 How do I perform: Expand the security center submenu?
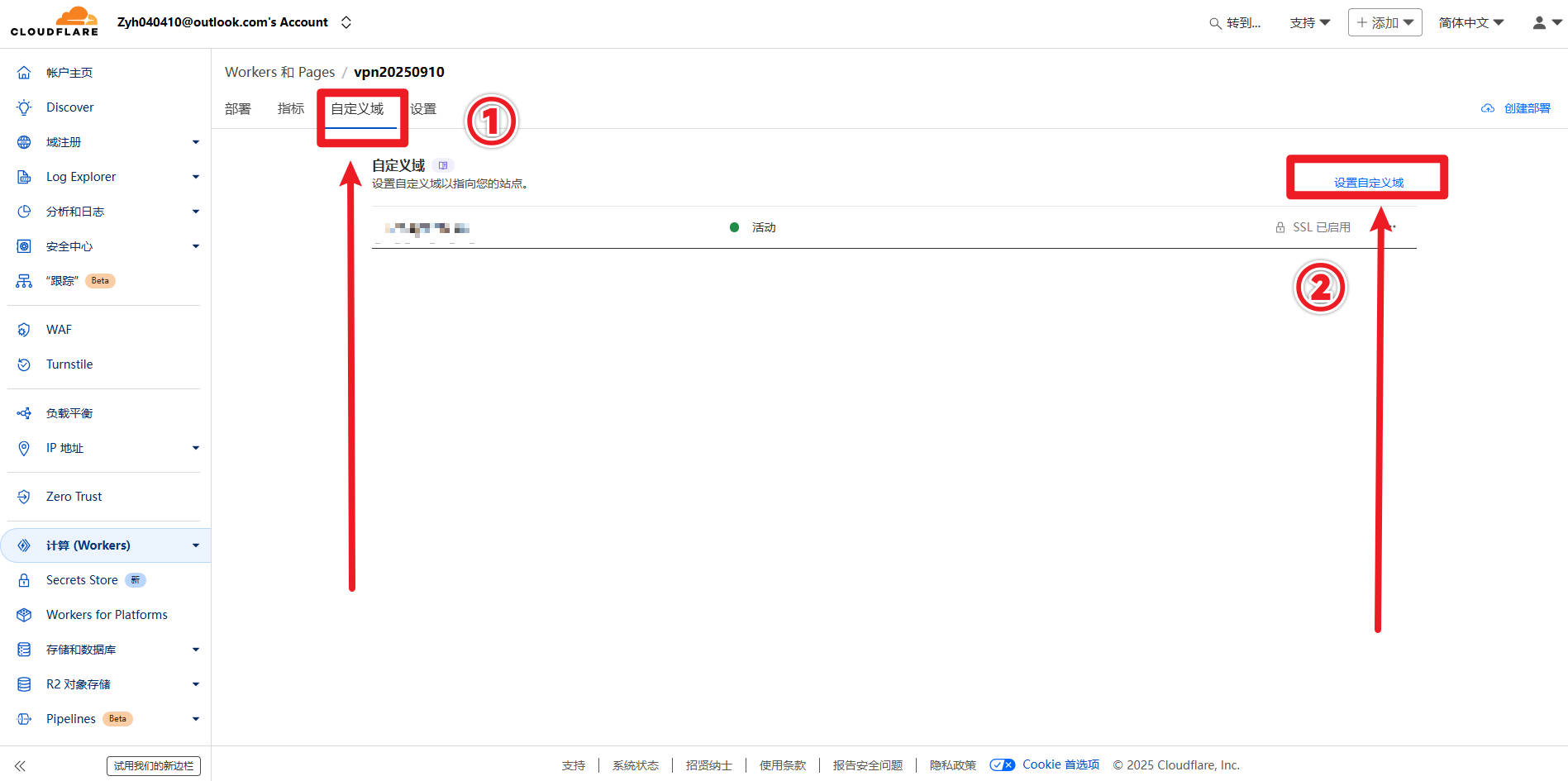(x=196, y=246)
